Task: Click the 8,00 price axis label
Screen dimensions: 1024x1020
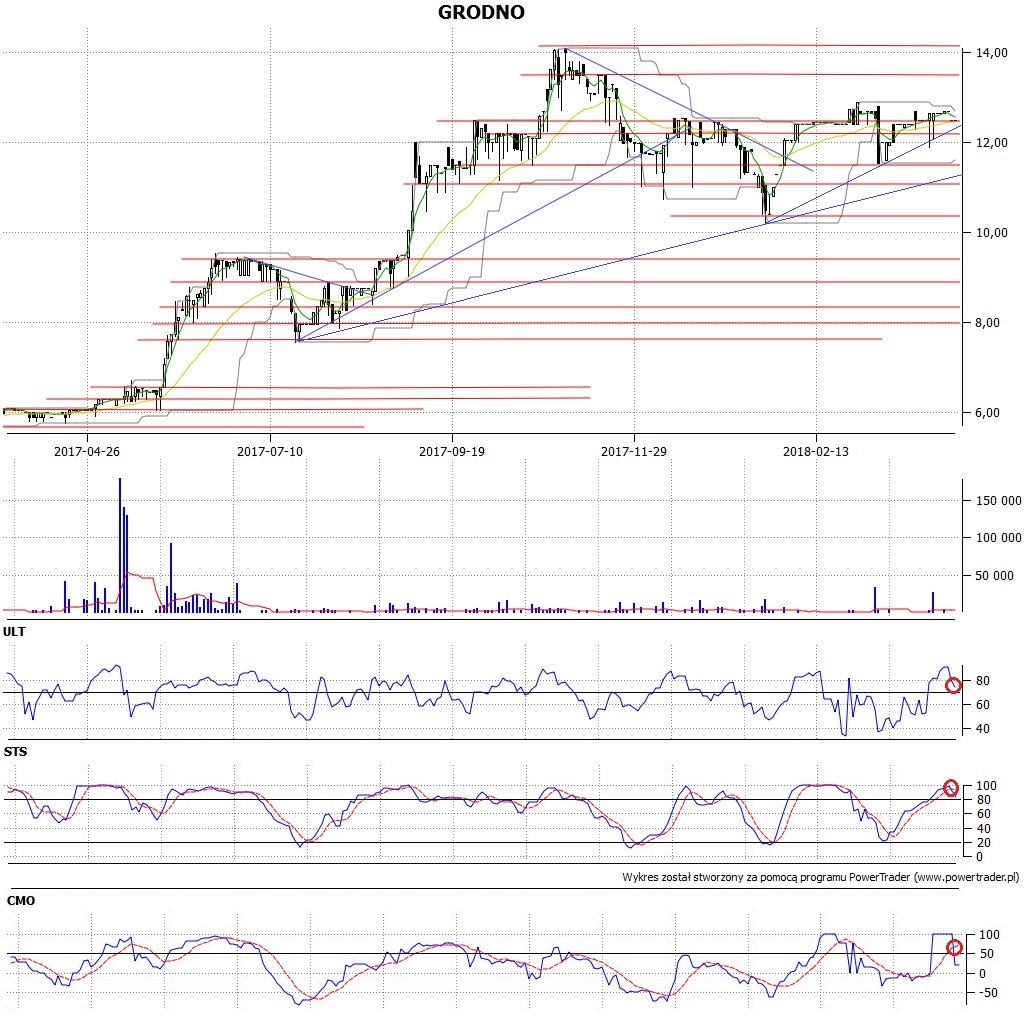Action: (x=987, y=323)
